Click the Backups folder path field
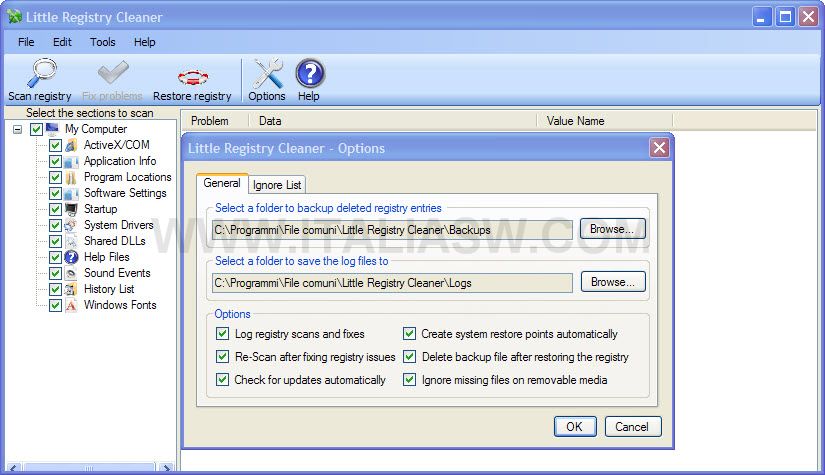This screenshot has width=825, height=475. pyautogui.click(x=392, y=230)
